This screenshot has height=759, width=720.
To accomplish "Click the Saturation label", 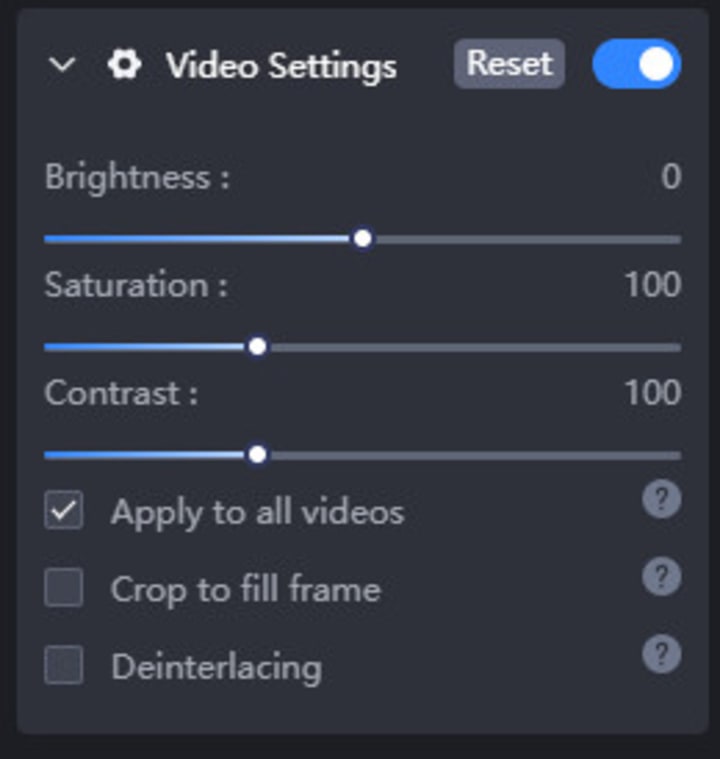I will tap(136, 285).
